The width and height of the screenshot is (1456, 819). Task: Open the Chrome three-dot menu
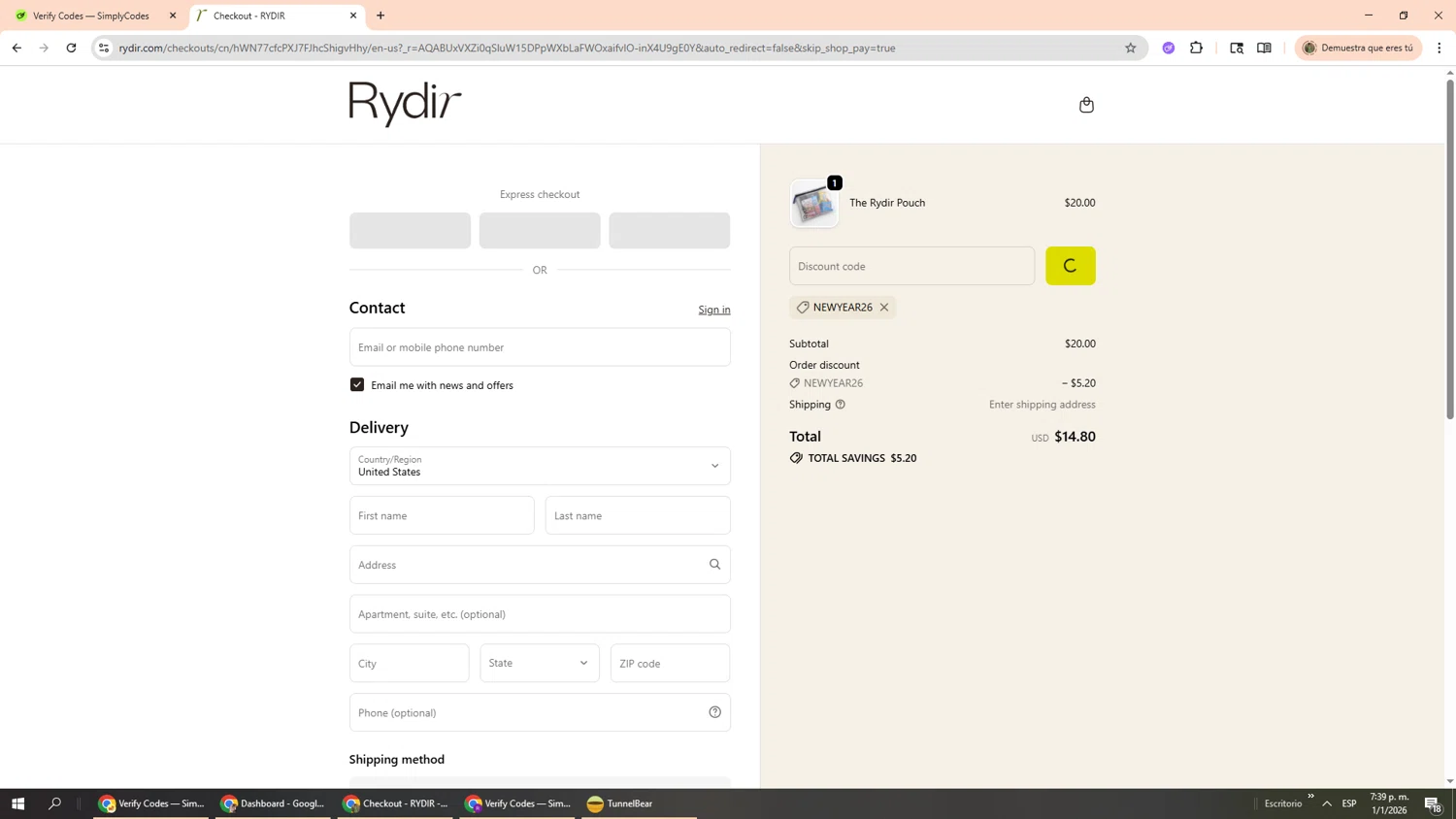1439,48
